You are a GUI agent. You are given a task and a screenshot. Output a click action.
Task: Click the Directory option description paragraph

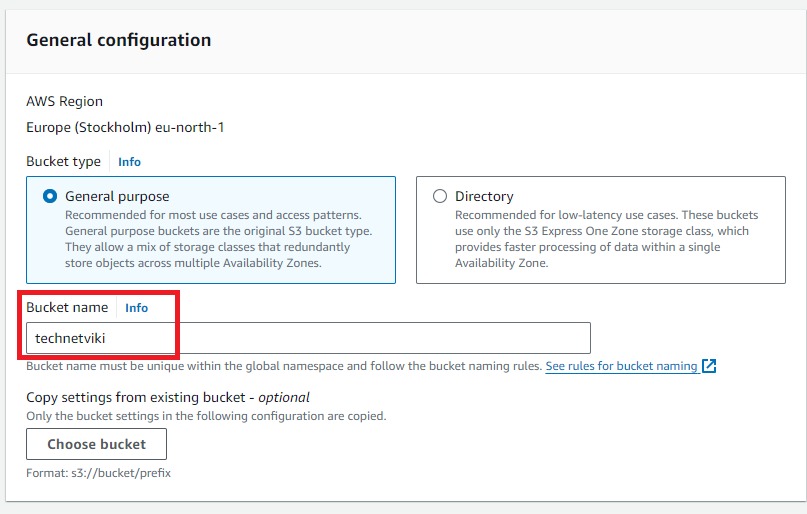pos(606,239)
